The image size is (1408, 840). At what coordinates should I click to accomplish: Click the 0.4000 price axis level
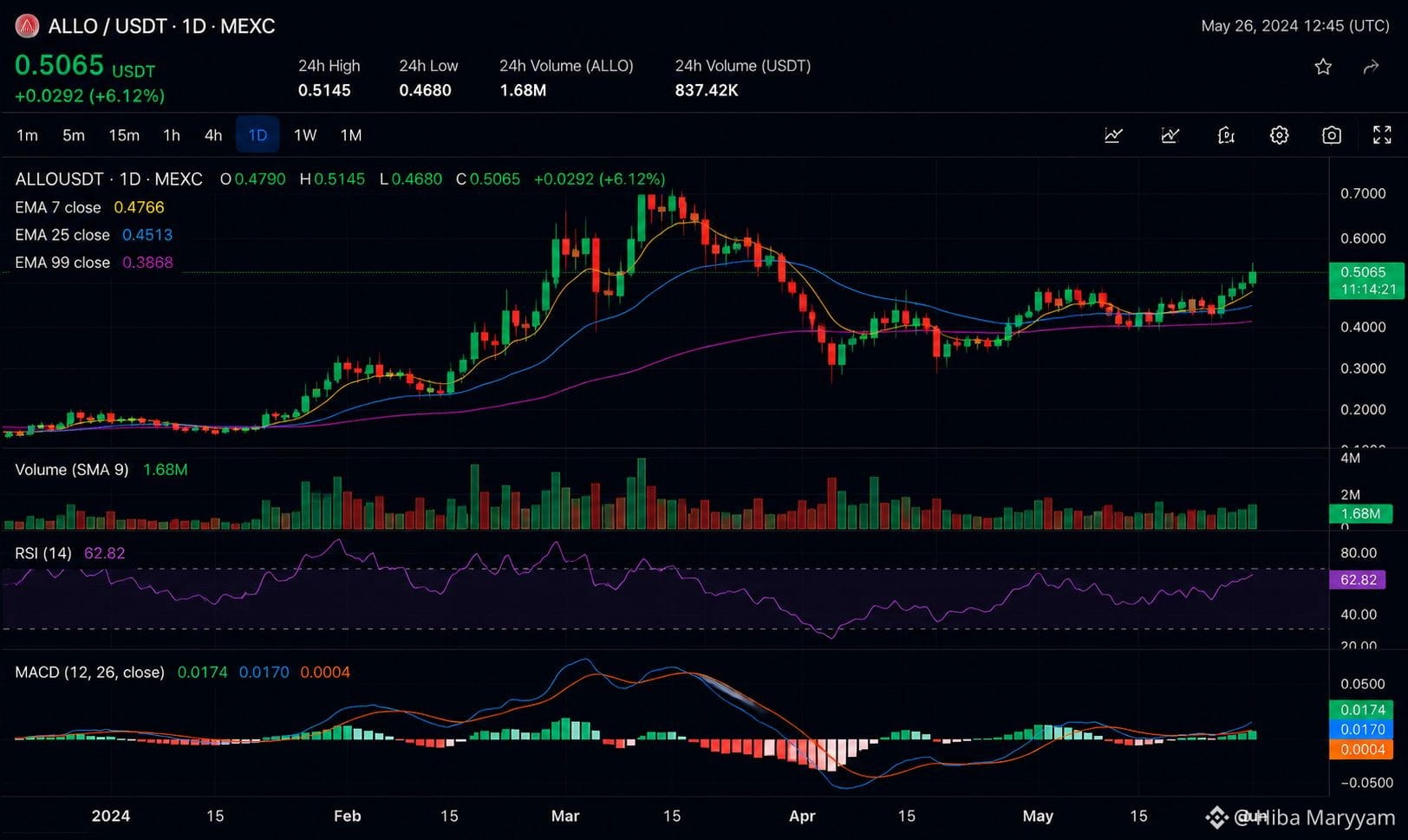click(1363, 328)
